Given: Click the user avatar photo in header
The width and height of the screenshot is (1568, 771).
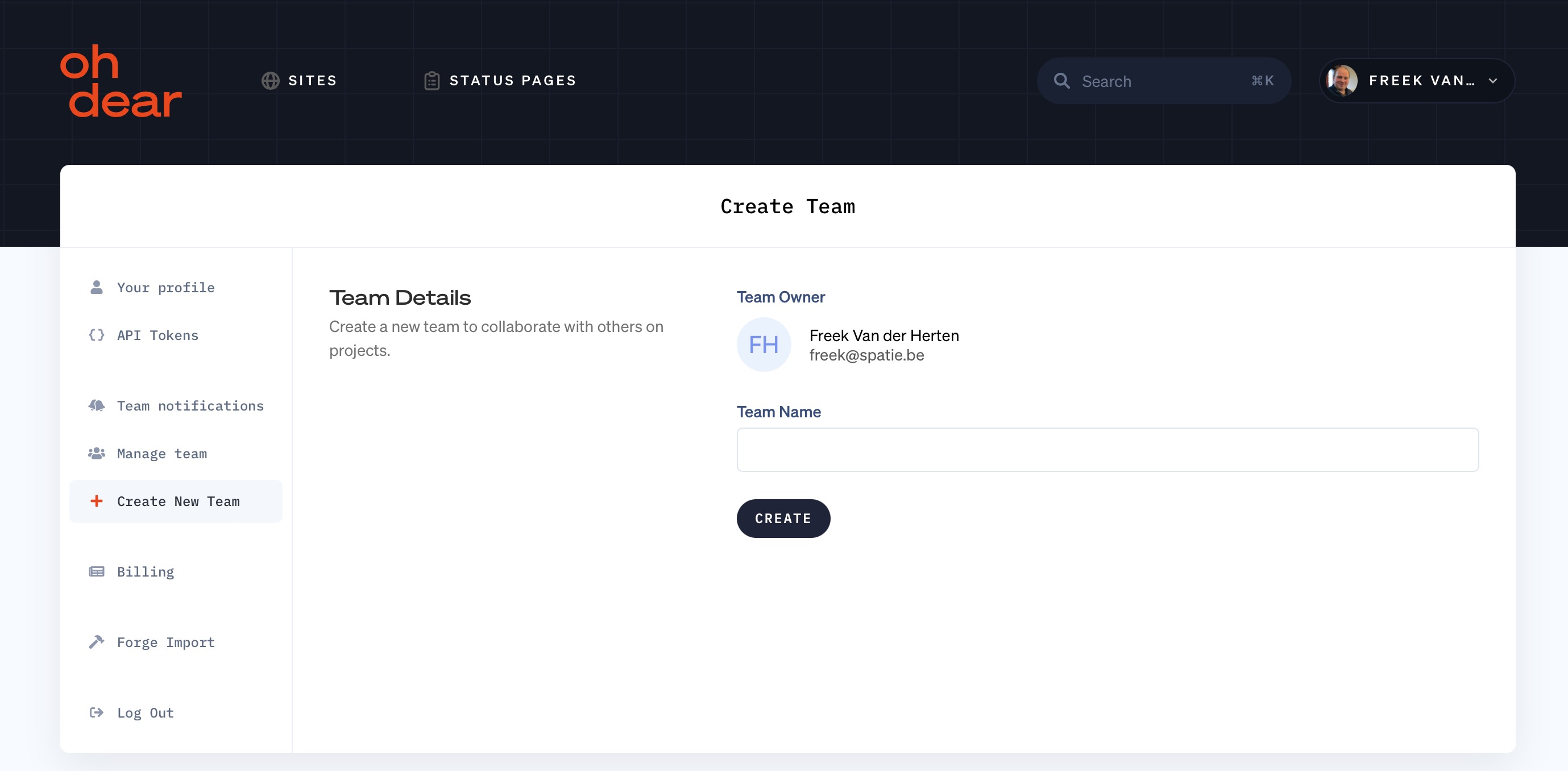Looking at the screenshot, I should [x=1342, y=80].
